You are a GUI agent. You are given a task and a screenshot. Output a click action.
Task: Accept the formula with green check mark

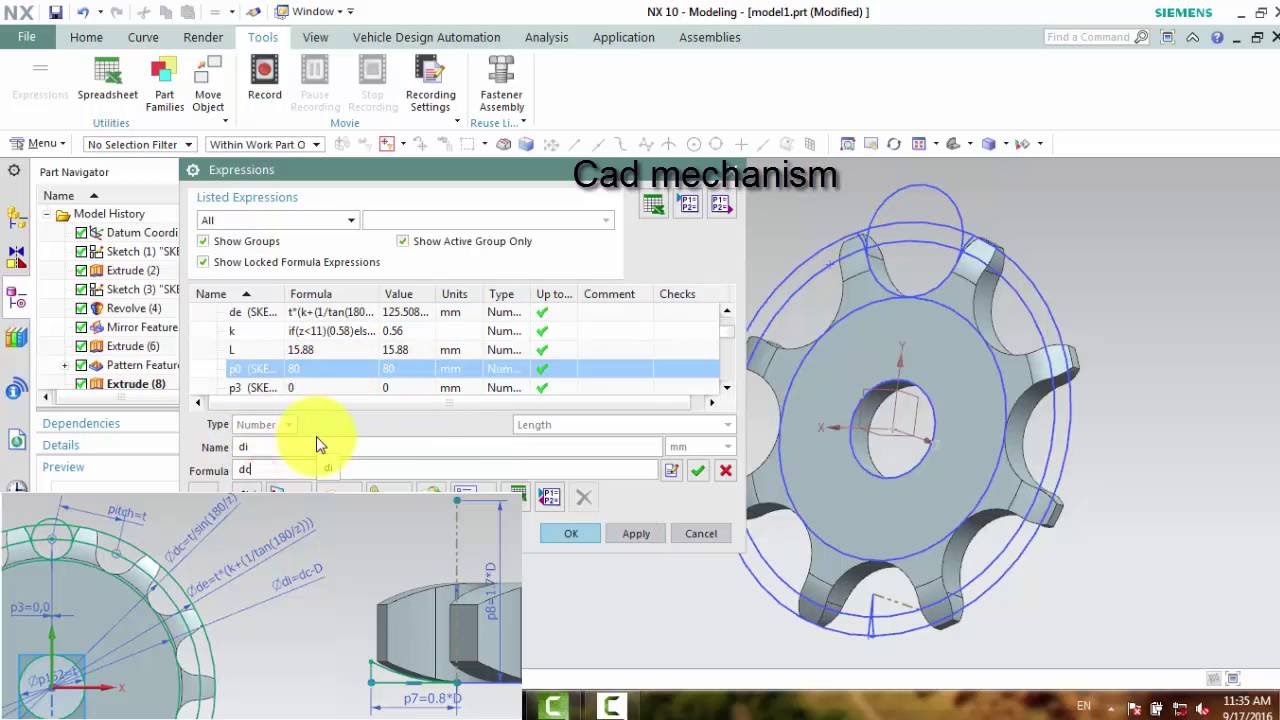[698, 470]
